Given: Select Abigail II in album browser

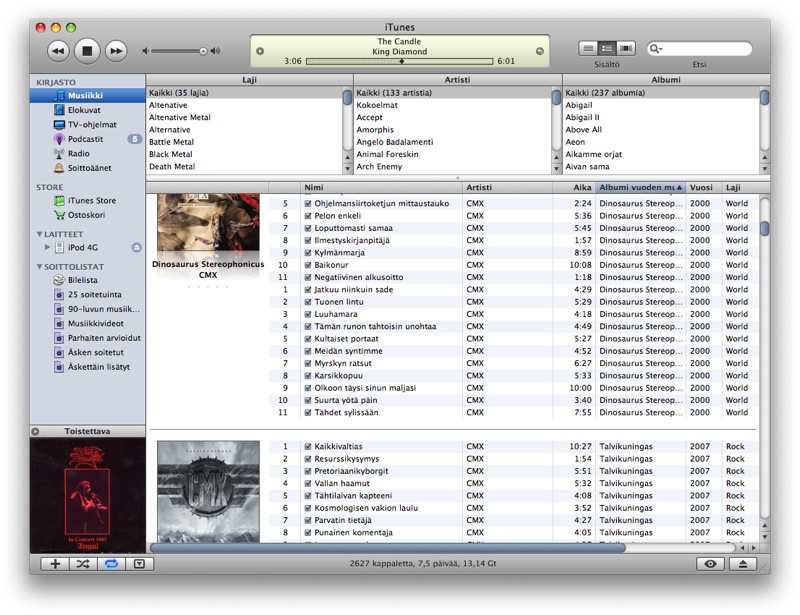Looking at the screenshot, I should 661,117.
